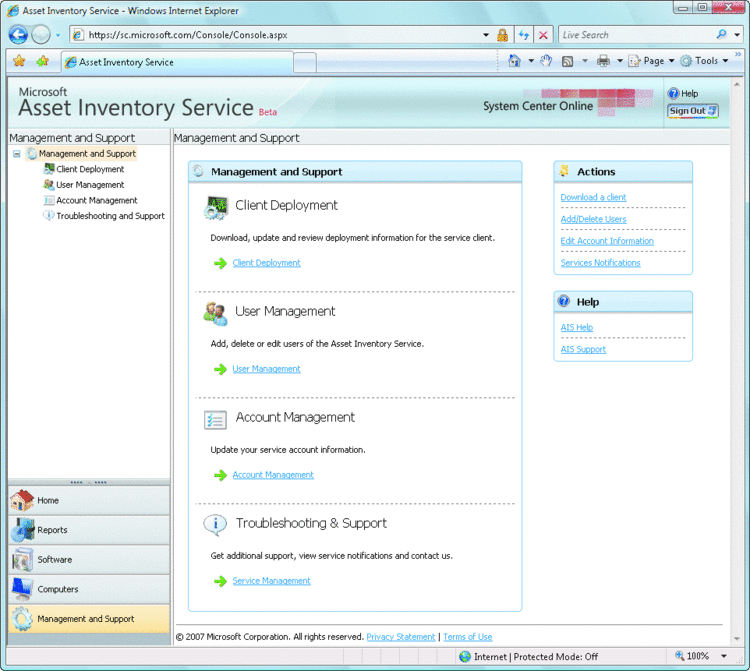Click the Print toolbar icon
This screenshot has width=750, height=671.
tap(603, 61)
